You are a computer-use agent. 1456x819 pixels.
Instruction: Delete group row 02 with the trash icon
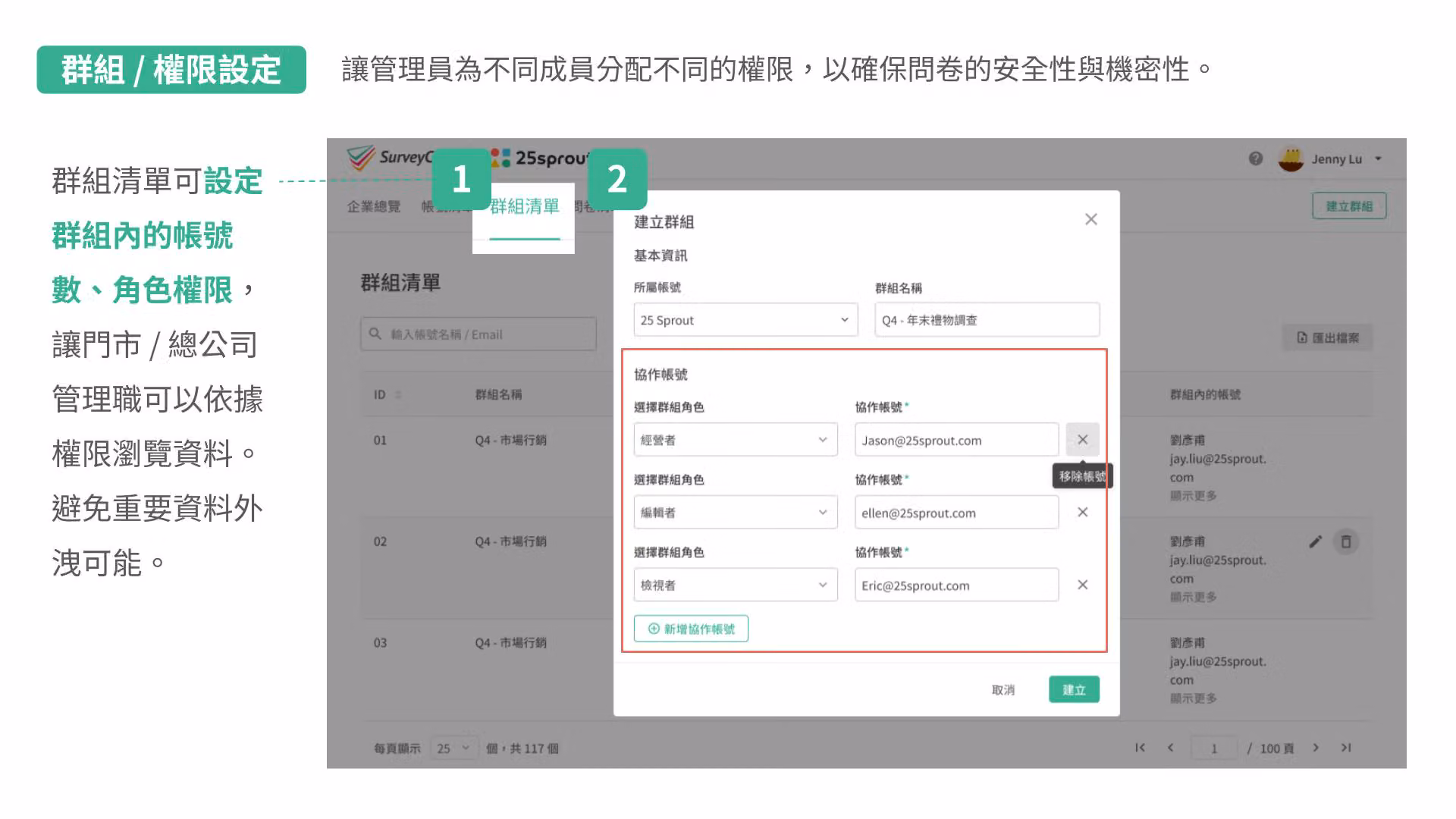(x=1346, y=541)
